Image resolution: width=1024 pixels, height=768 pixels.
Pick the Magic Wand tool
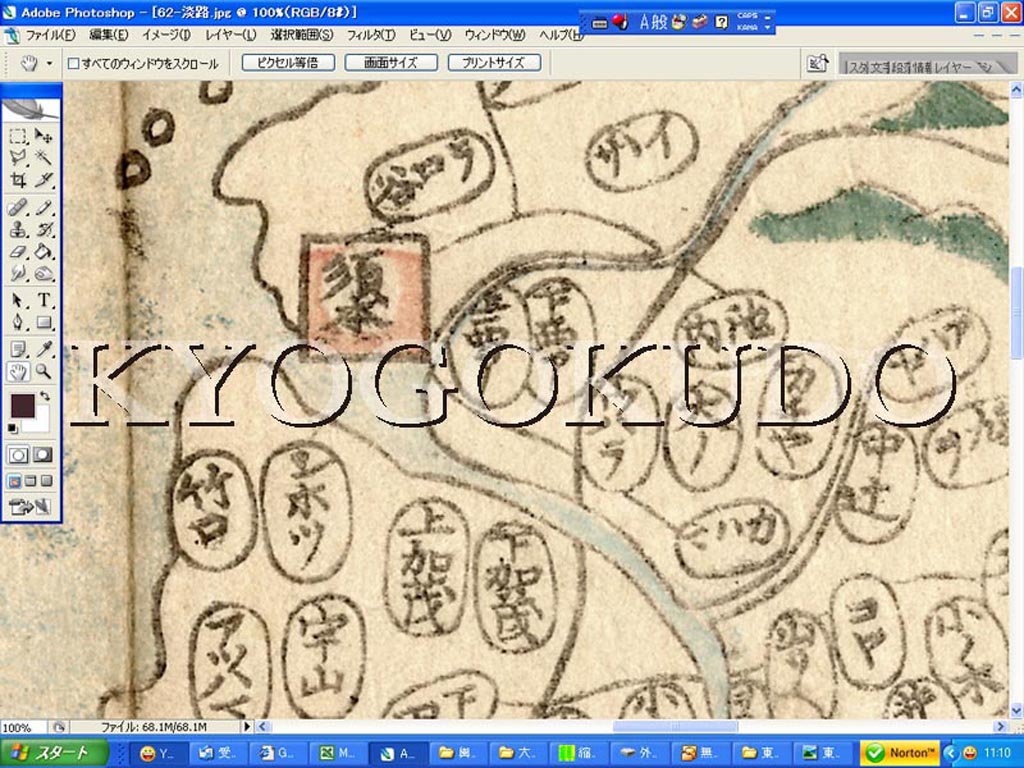coord(43,157)
